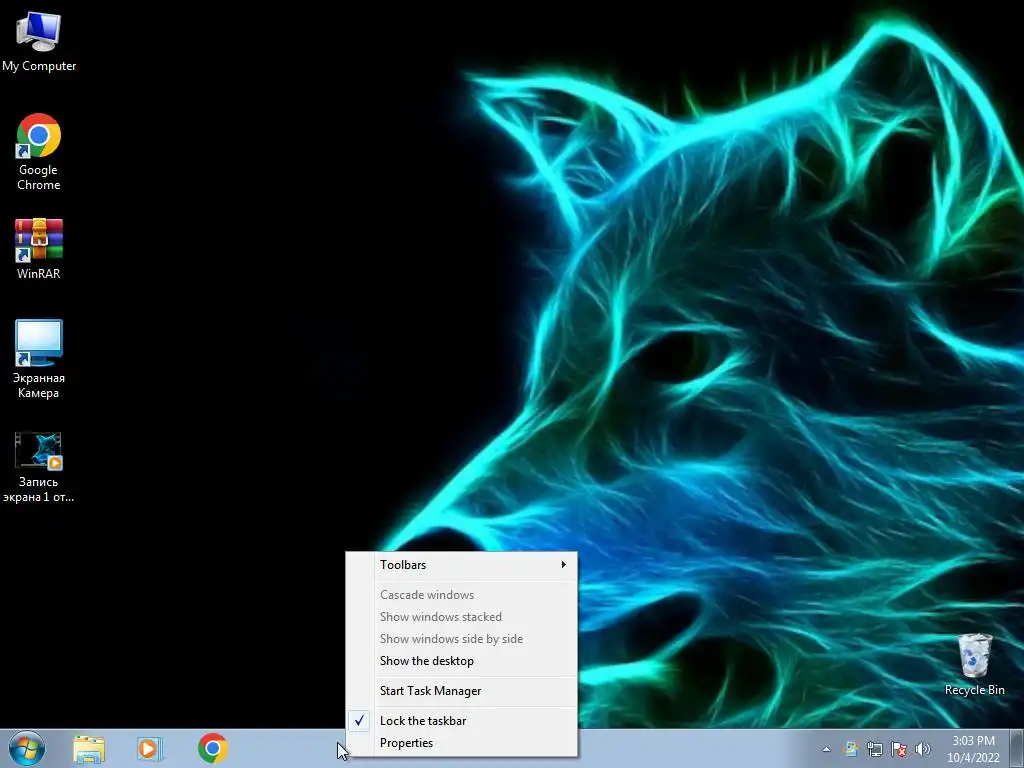Image resolution: width=1024 pixels, height=768 pixels.
Task: Launch Chrome from the taskbar
Action: pos(212,748)
